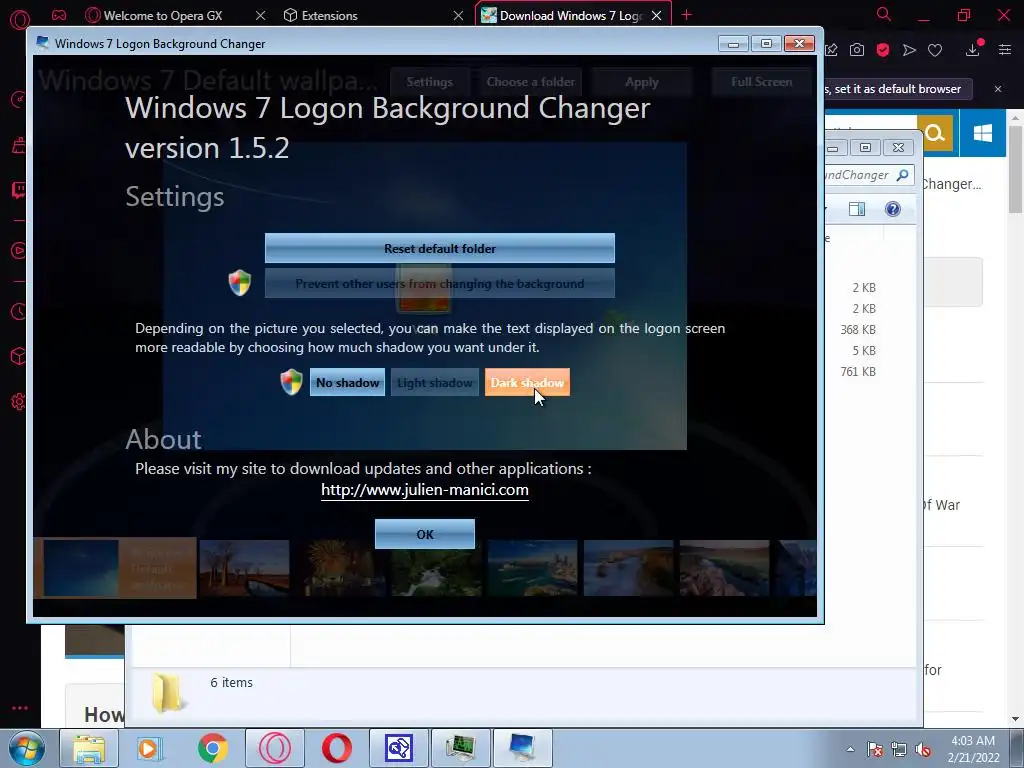1024x768 pixels.
Task: Click the dimmed Full Screen button
Action: click(x=761, y=82)
